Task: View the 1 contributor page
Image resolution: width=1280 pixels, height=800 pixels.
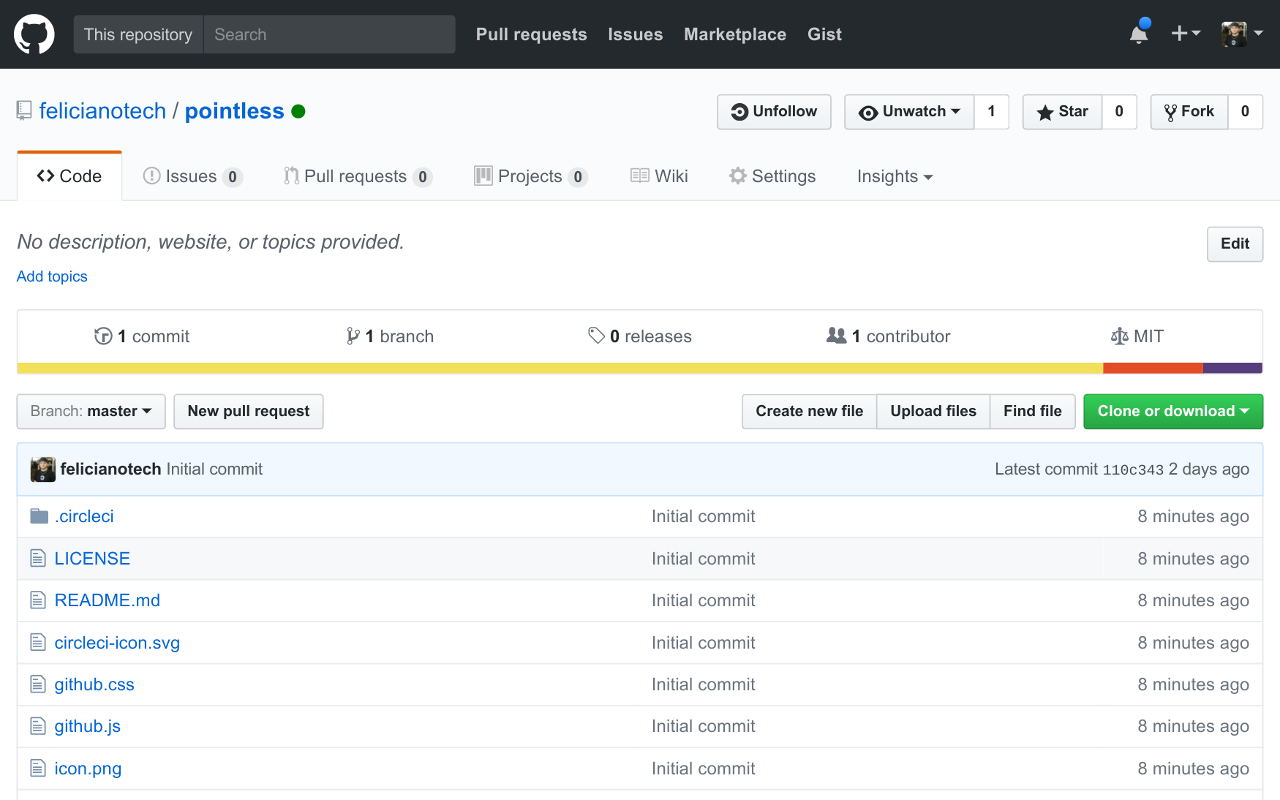Action: coord(888,336)
